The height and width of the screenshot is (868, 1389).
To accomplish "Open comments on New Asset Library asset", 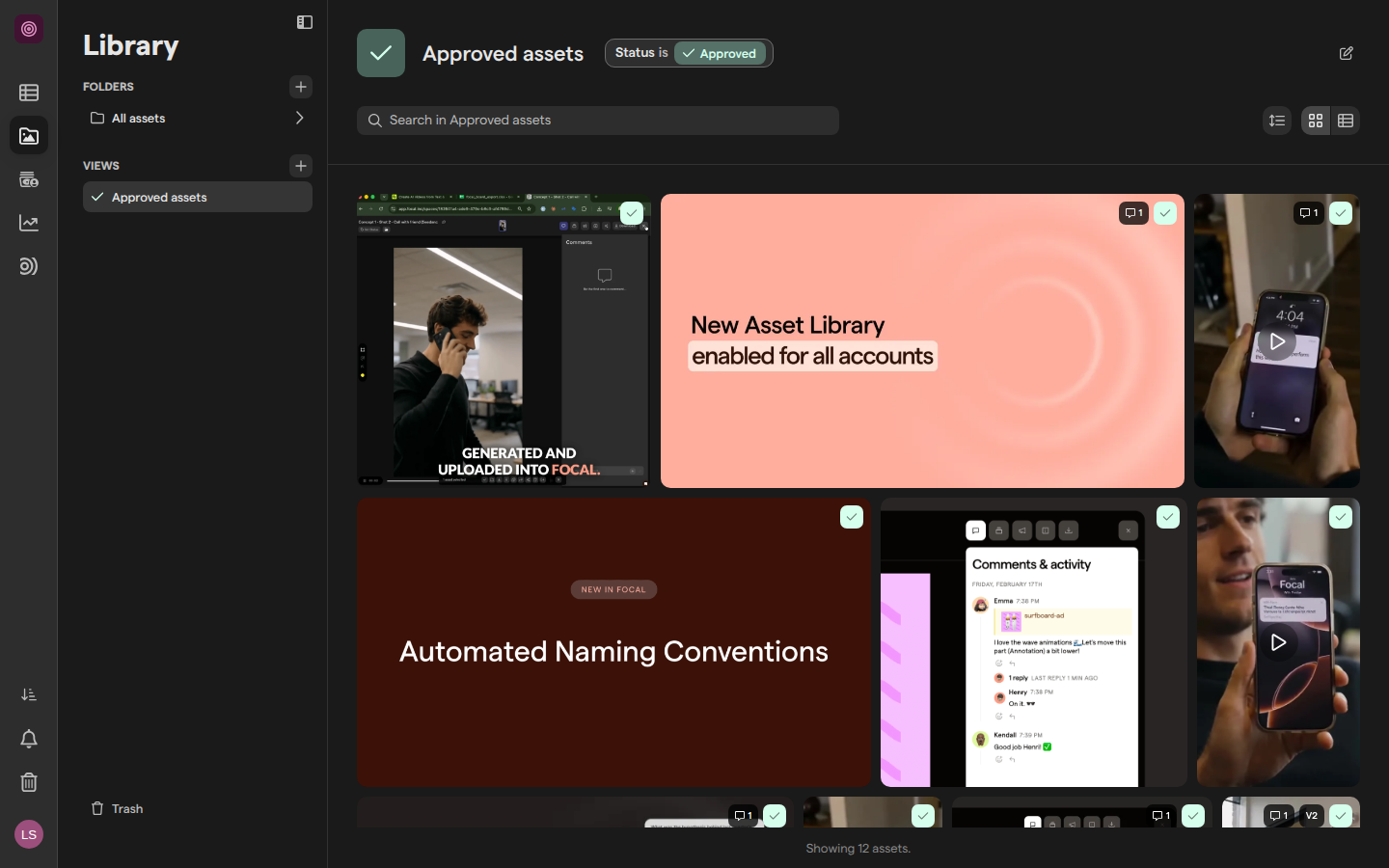I will point(1133,213).
